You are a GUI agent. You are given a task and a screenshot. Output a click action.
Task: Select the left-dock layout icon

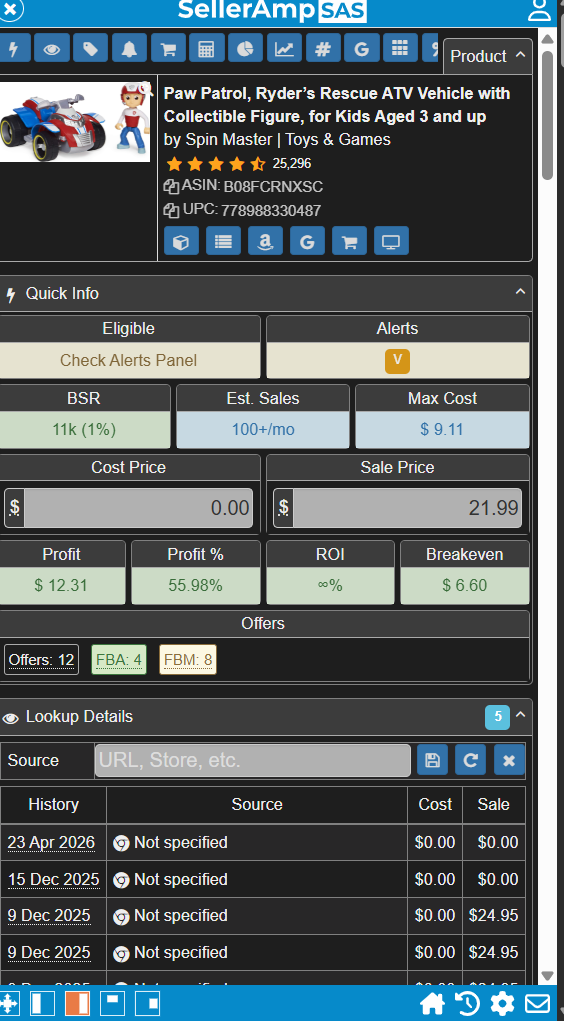[x=42, y=1003]
